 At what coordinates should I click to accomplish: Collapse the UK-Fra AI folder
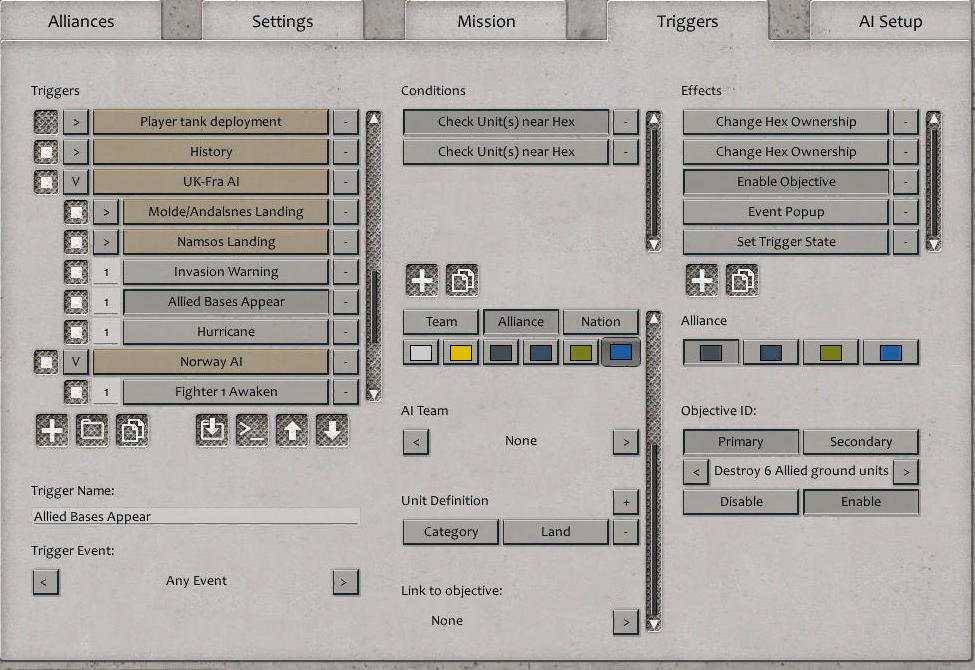point(76,182)
